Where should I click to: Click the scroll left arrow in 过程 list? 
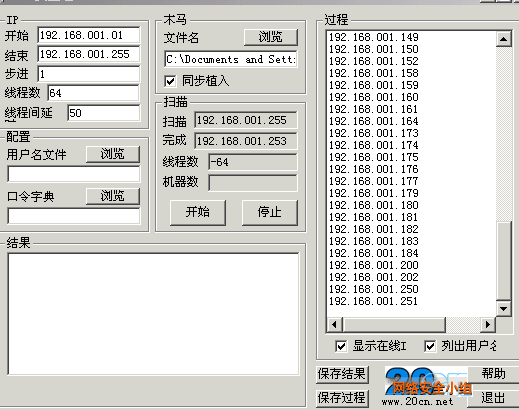[x=335, y=324]
